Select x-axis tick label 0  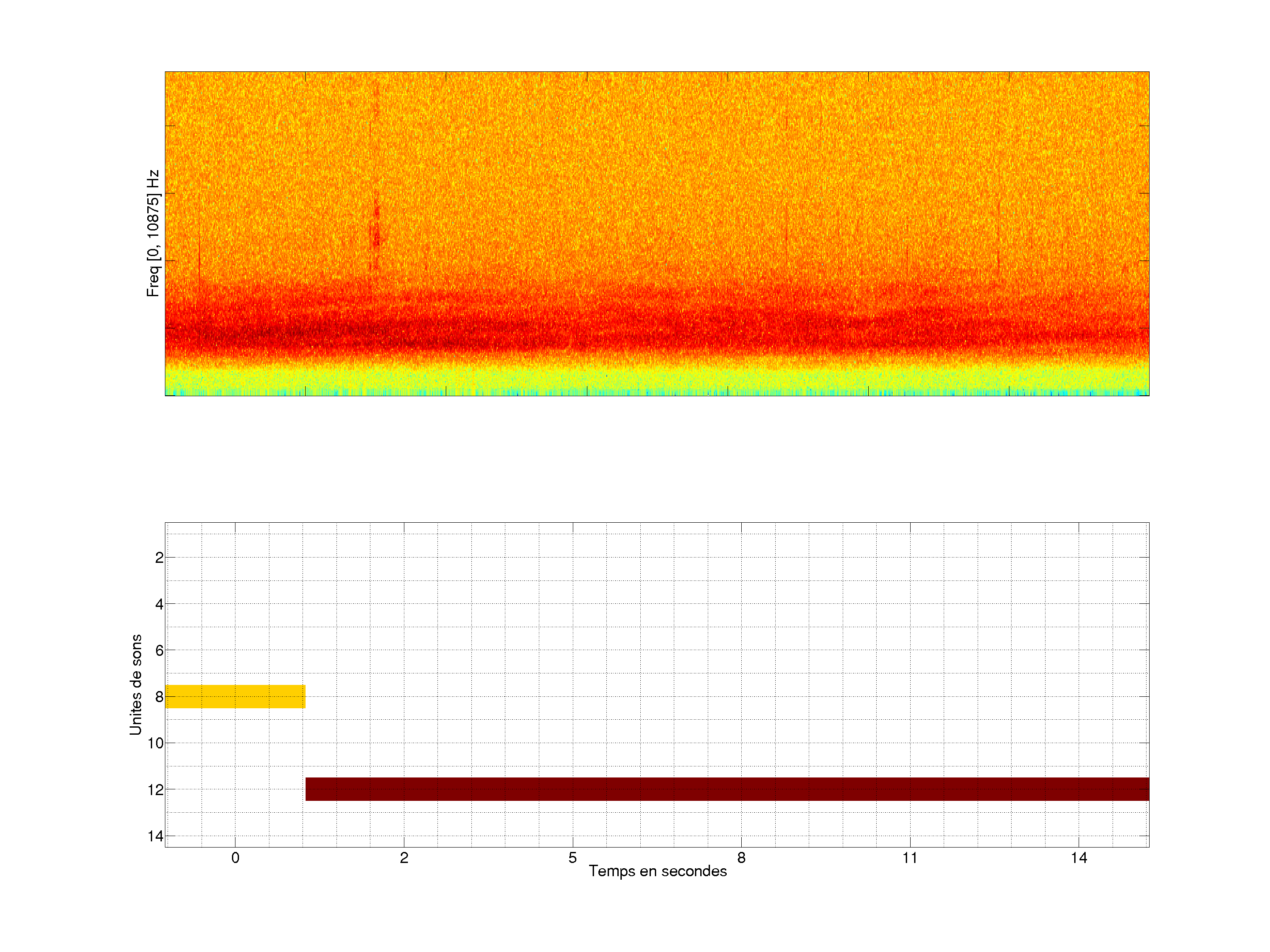235,858
